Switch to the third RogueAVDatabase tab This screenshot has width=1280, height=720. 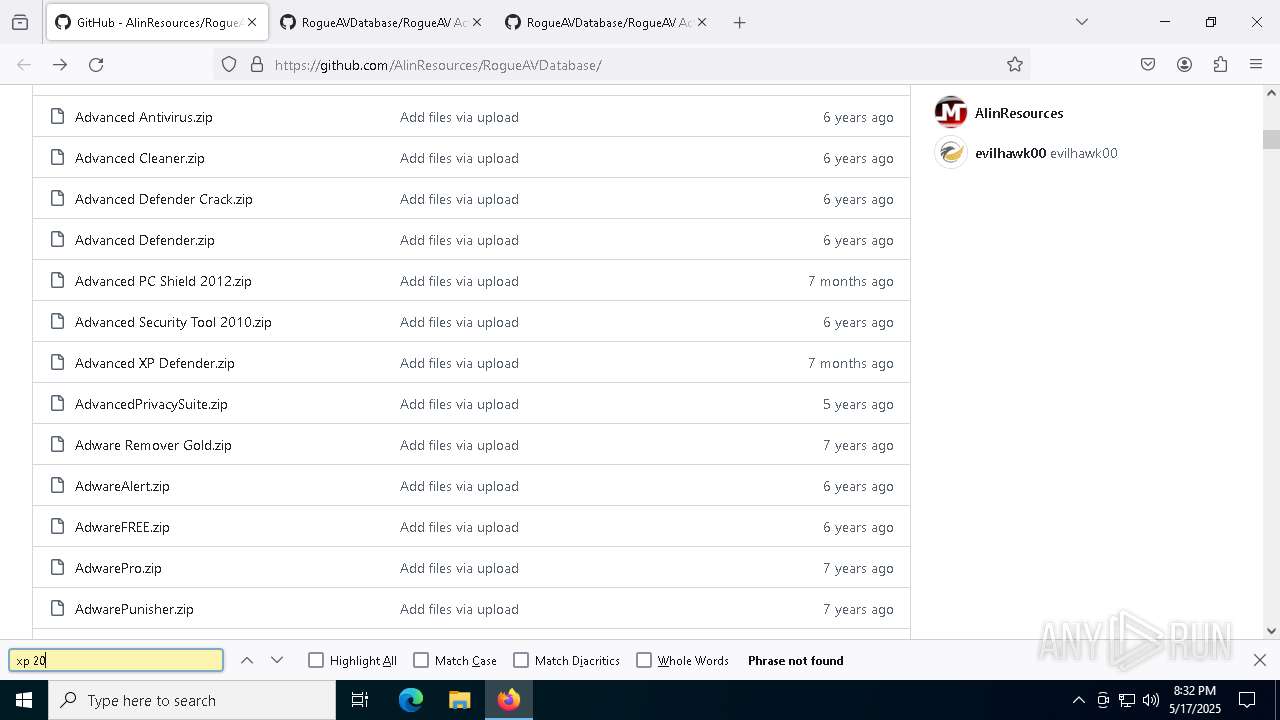pos(606,22)
